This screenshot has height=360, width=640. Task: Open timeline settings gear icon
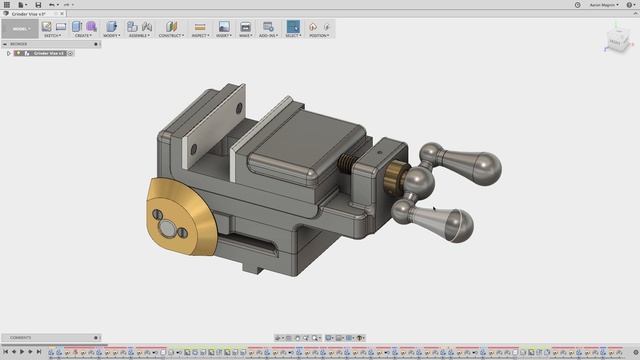coord(636,352)
